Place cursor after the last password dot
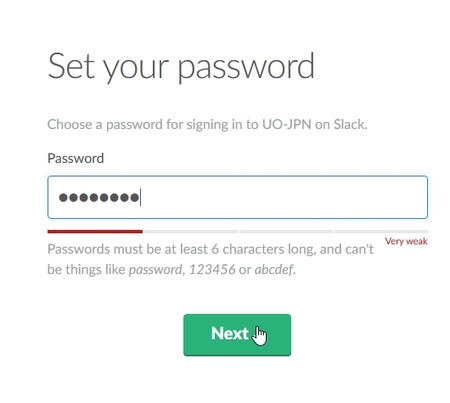450x403 pixels. (140, 198)
